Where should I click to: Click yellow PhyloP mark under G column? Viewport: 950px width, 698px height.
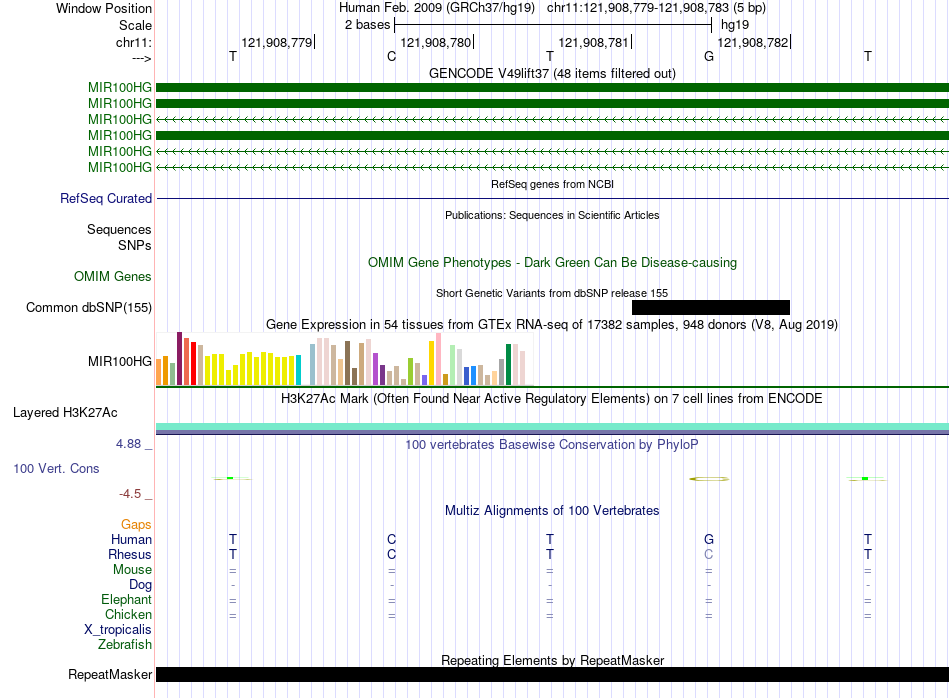pyautogui.click(x=709, y=479)
